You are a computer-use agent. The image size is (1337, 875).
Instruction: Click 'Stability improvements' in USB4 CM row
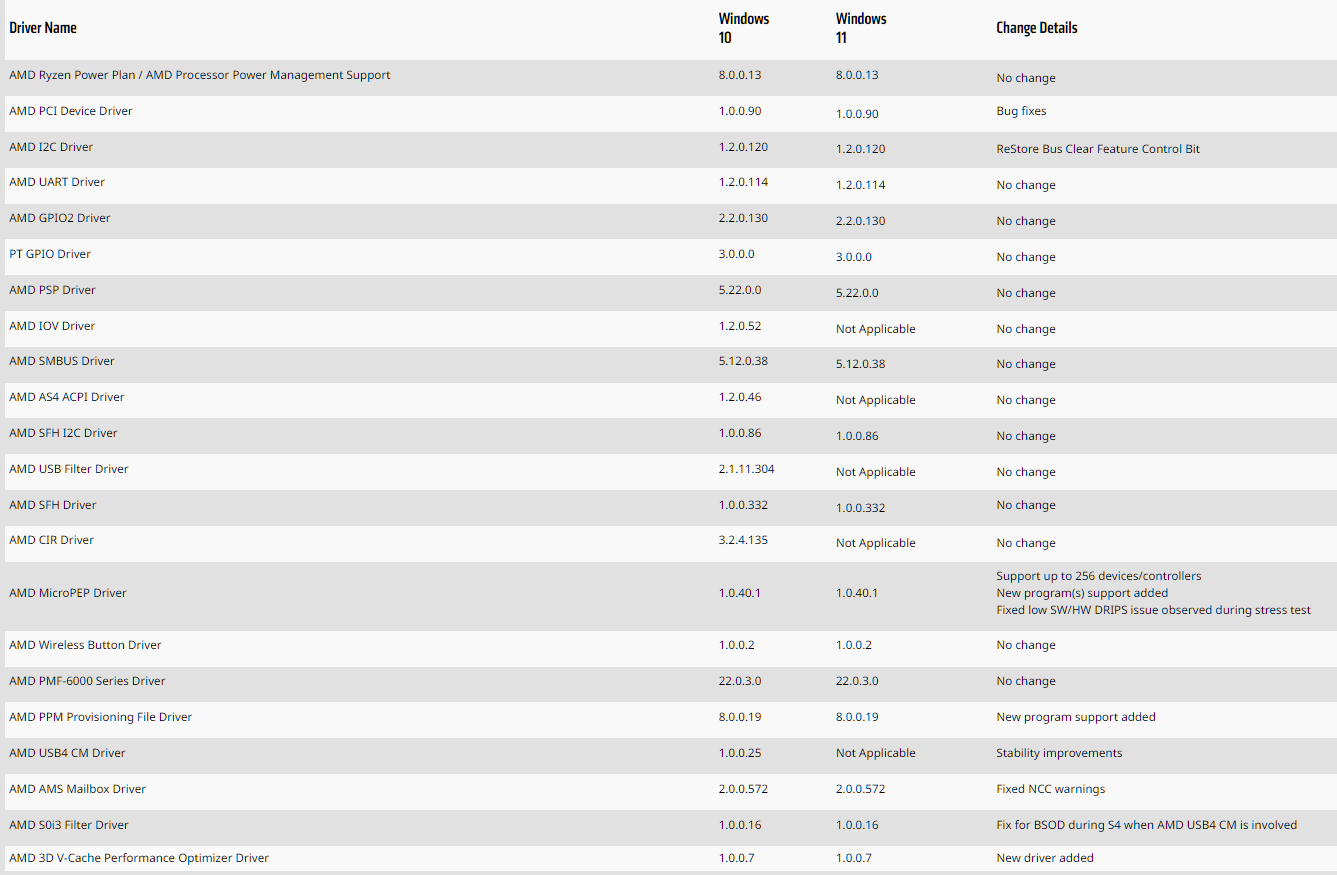pyautogui.click(x=1059, y=753)
